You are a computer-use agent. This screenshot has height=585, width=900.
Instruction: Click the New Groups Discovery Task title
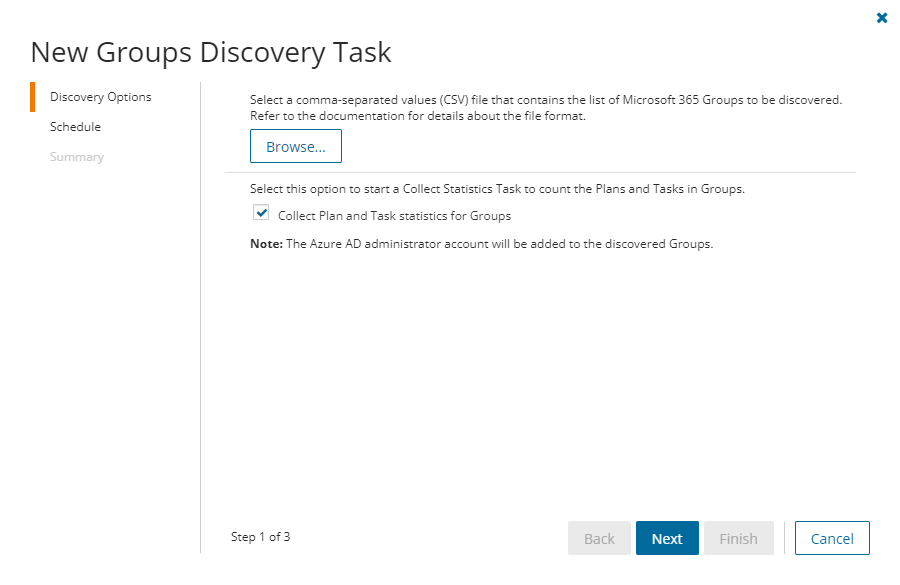[211, 52]
